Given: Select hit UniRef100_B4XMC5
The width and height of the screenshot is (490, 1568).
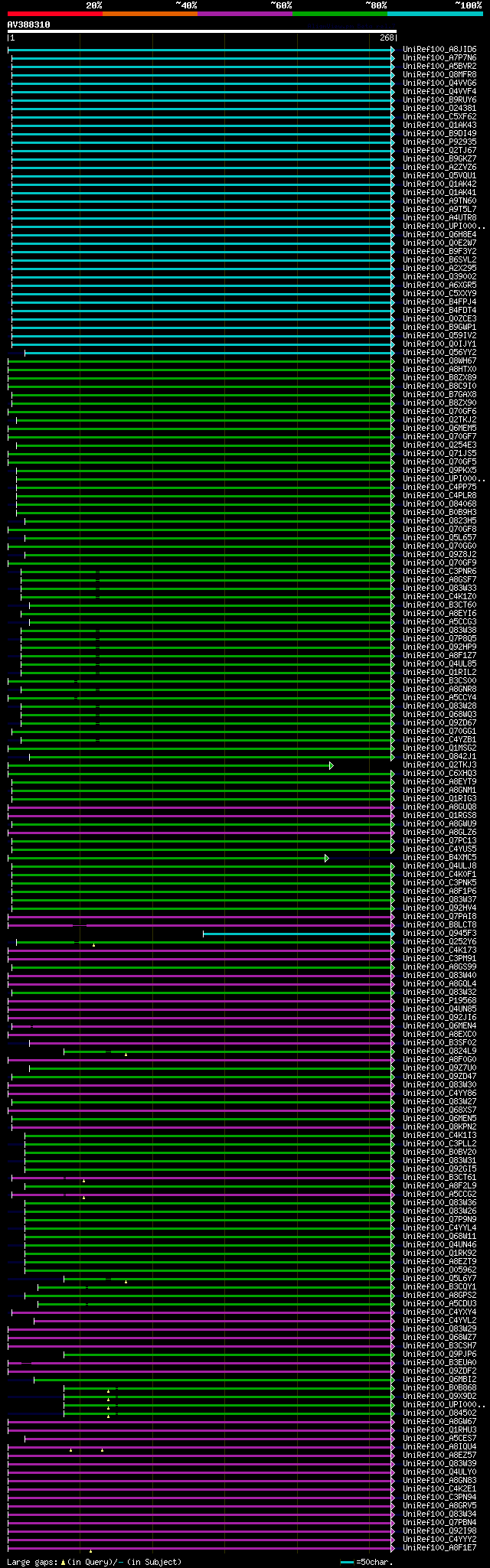Looking at the screenshot, I should 439,858.
